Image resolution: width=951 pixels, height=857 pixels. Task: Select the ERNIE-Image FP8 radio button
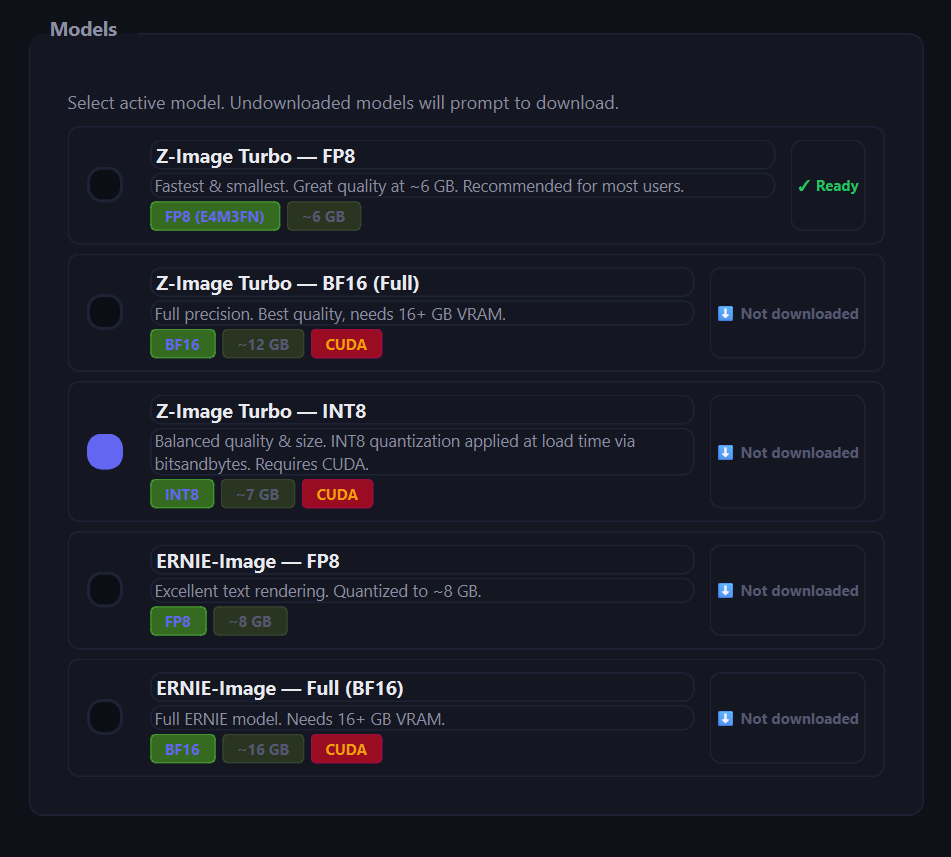105,590
